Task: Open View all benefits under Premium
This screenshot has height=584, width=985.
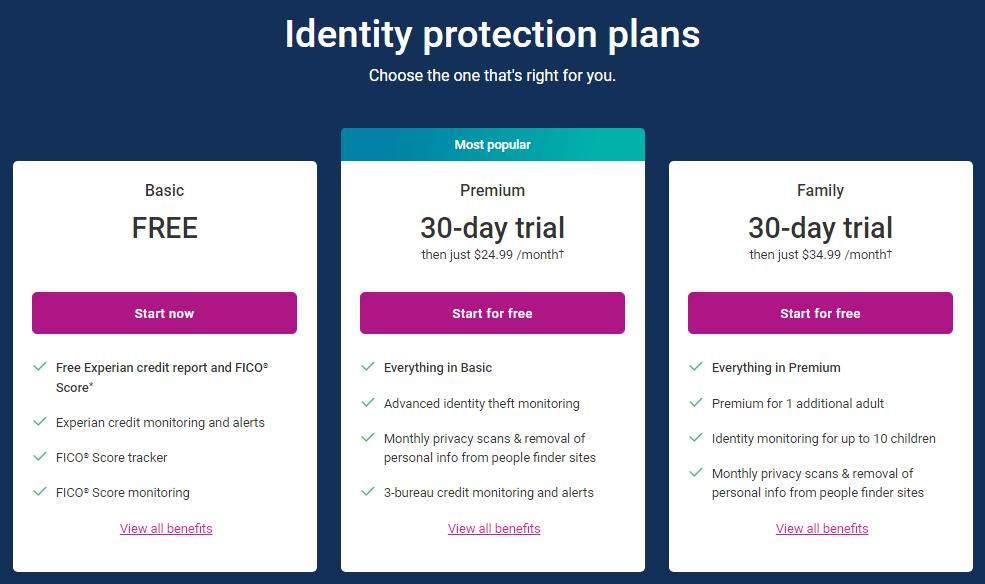Action: click(494, 529)
